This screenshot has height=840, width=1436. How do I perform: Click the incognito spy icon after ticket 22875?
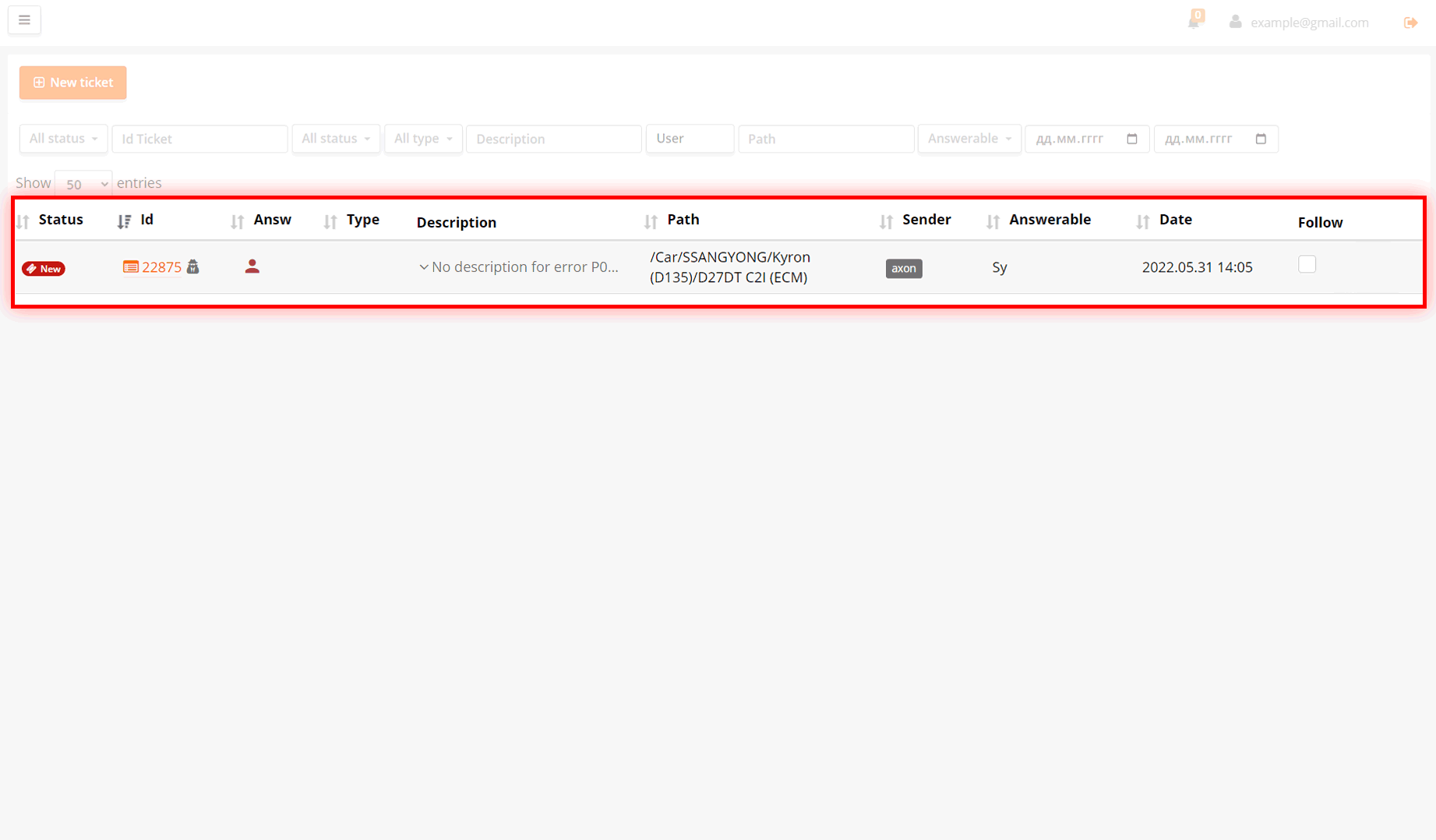192,266
